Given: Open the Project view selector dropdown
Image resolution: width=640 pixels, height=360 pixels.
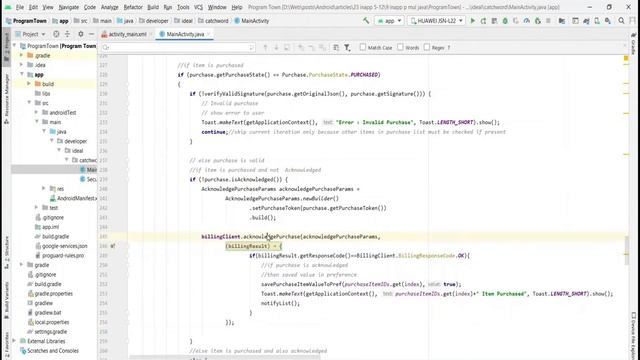Looking at the screenshot, I should [x=30, y=34].
